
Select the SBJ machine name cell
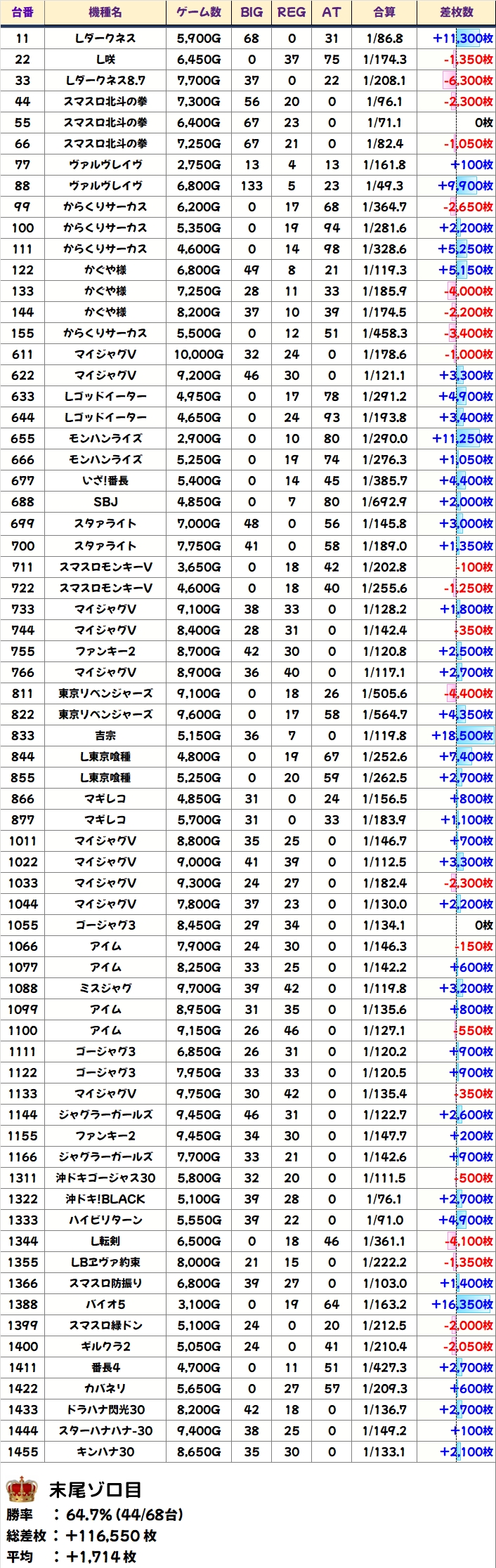pyautogui.click(x=105, y=501)
